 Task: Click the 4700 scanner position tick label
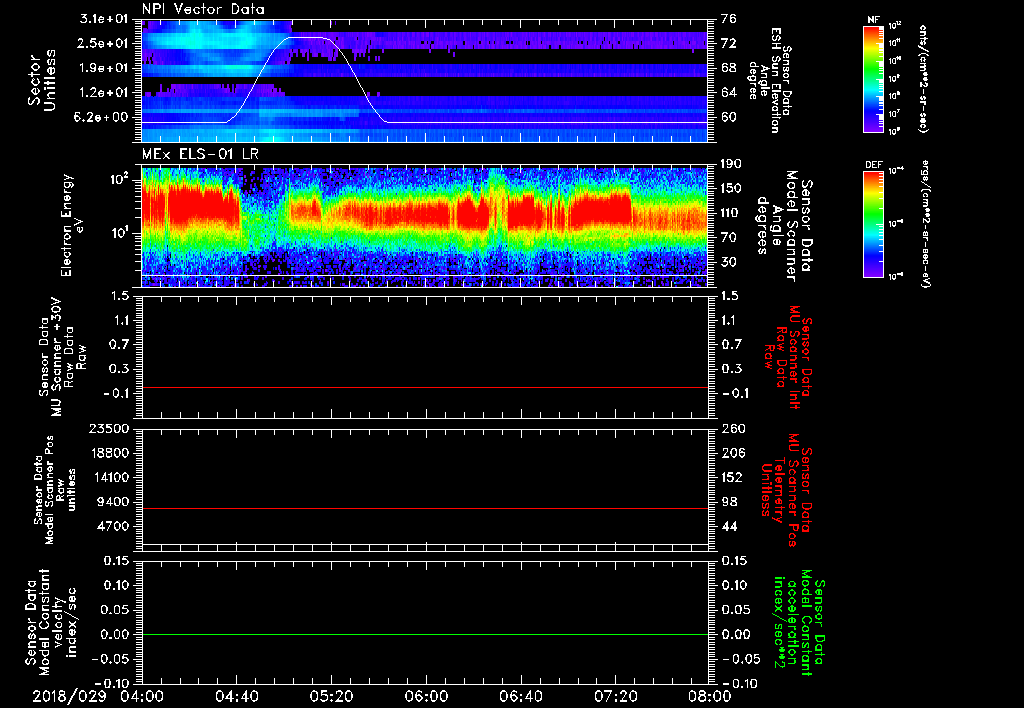tap(112, 526)
